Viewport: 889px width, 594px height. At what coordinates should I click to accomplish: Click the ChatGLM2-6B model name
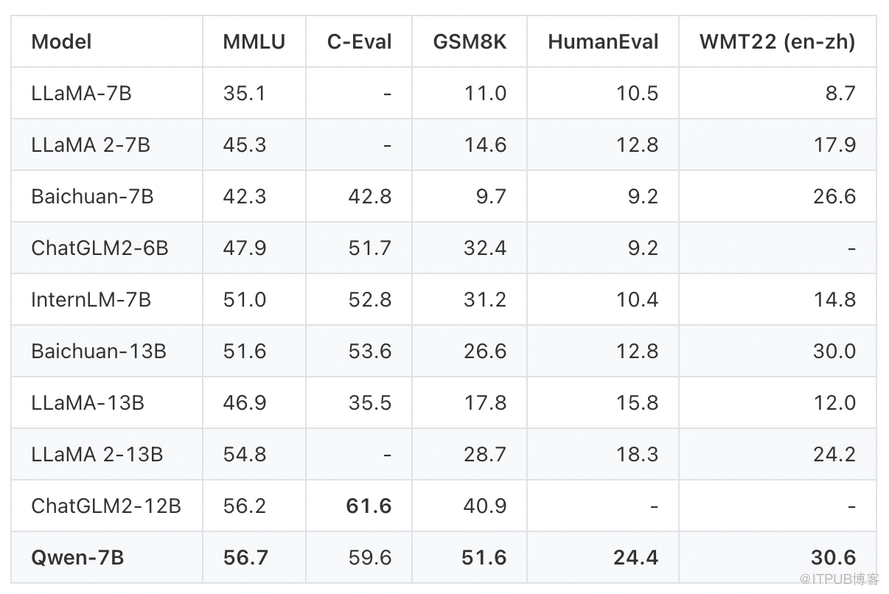pyautogui.click(x=100, y=248)
